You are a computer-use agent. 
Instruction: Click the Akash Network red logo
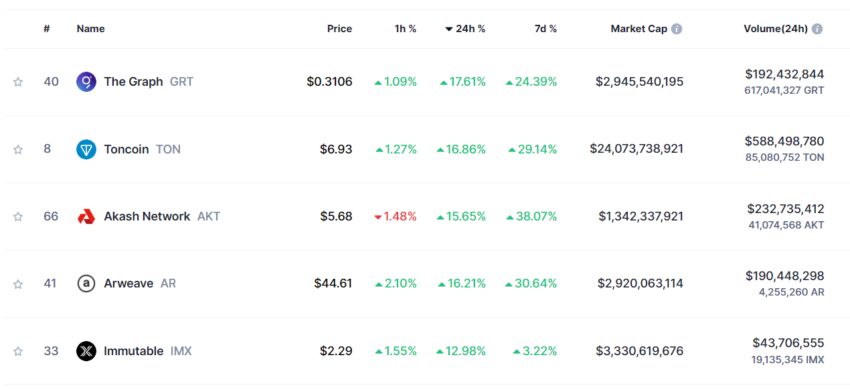pyautogui.click(x=86, y=216)
